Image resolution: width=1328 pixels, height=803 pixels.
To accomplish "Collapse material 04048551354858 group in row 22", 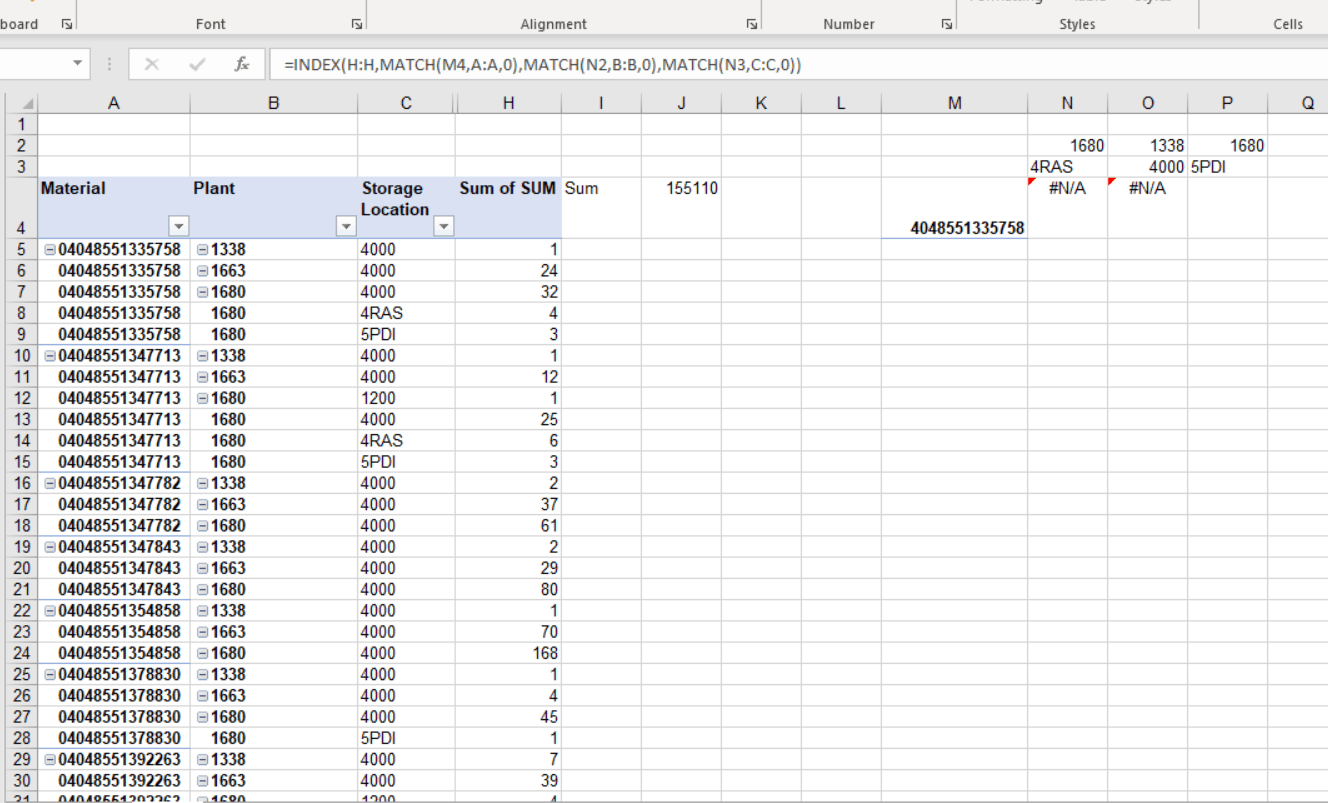I will pyautogui.click(x=50, y=611).
